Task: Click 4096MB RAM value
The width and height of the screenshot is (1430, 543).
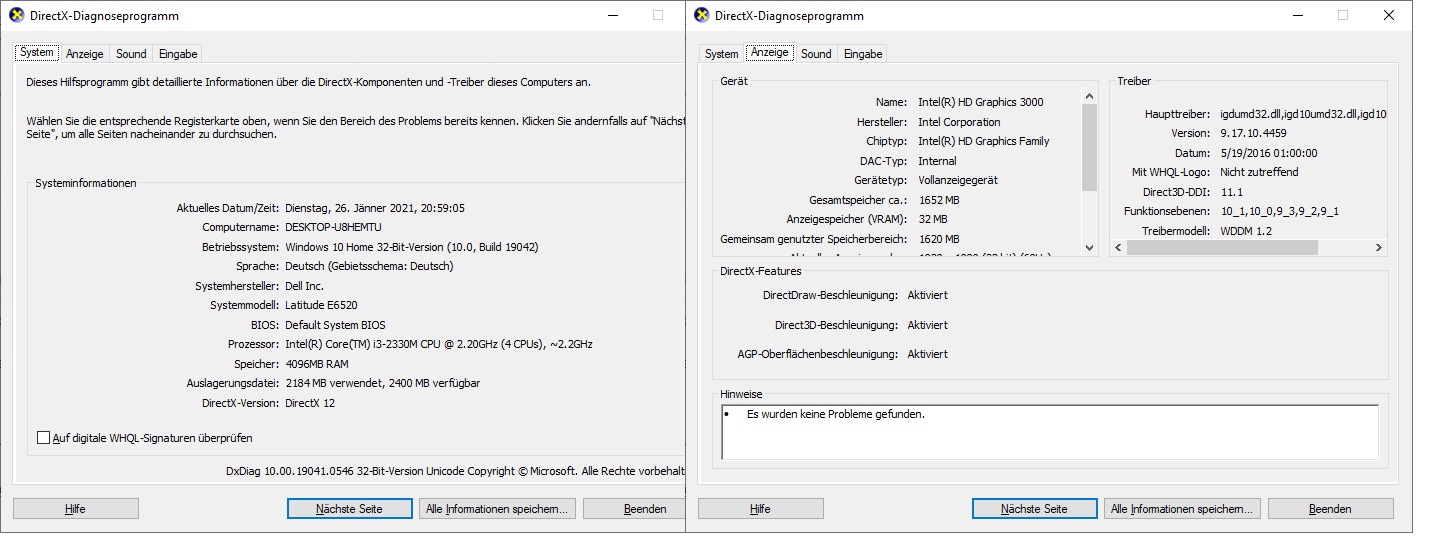Action: pyautogui.click(x=317, y=364)
